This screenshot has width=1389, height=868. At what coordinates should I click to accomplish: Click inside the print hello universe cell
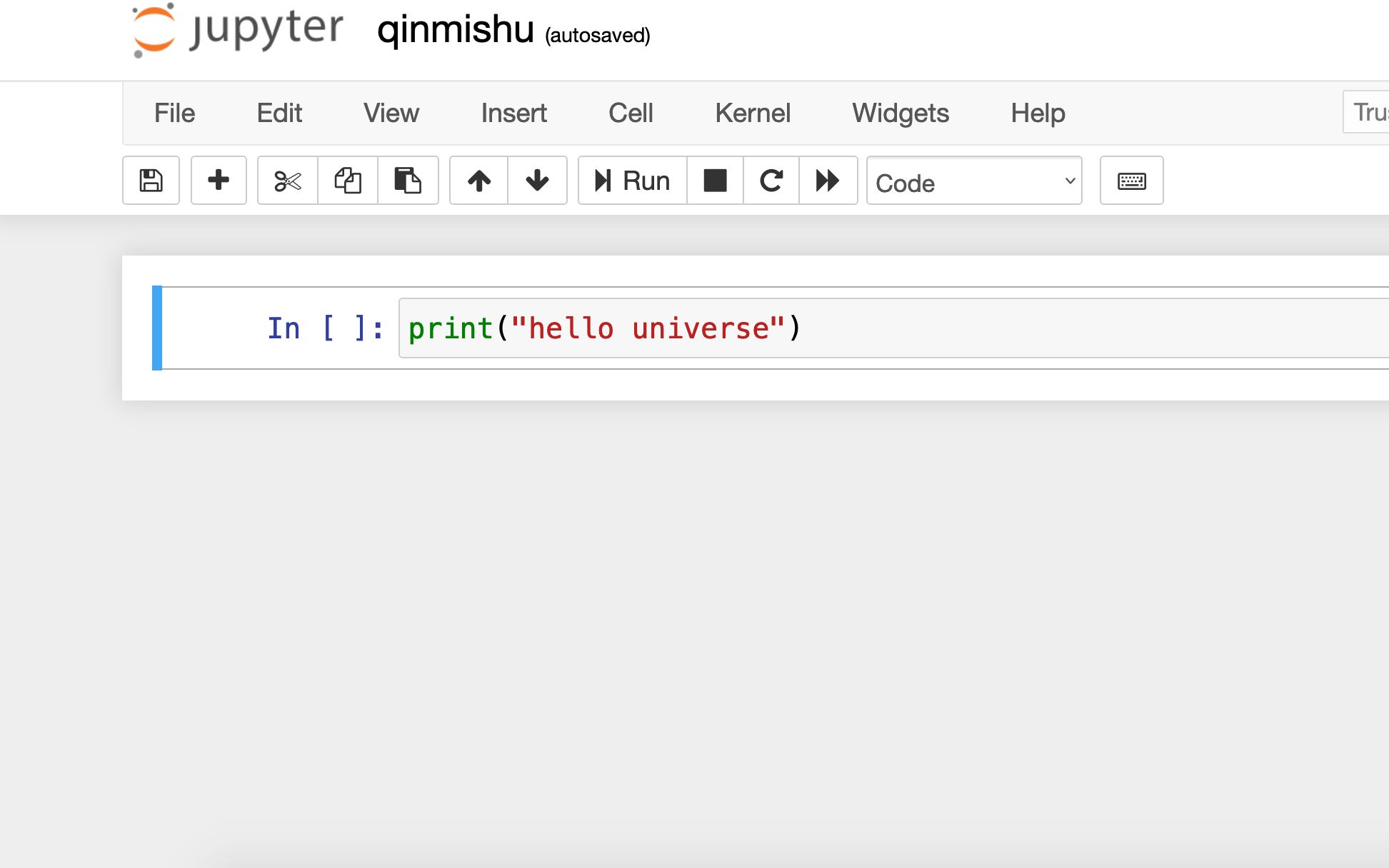(643, 328)
